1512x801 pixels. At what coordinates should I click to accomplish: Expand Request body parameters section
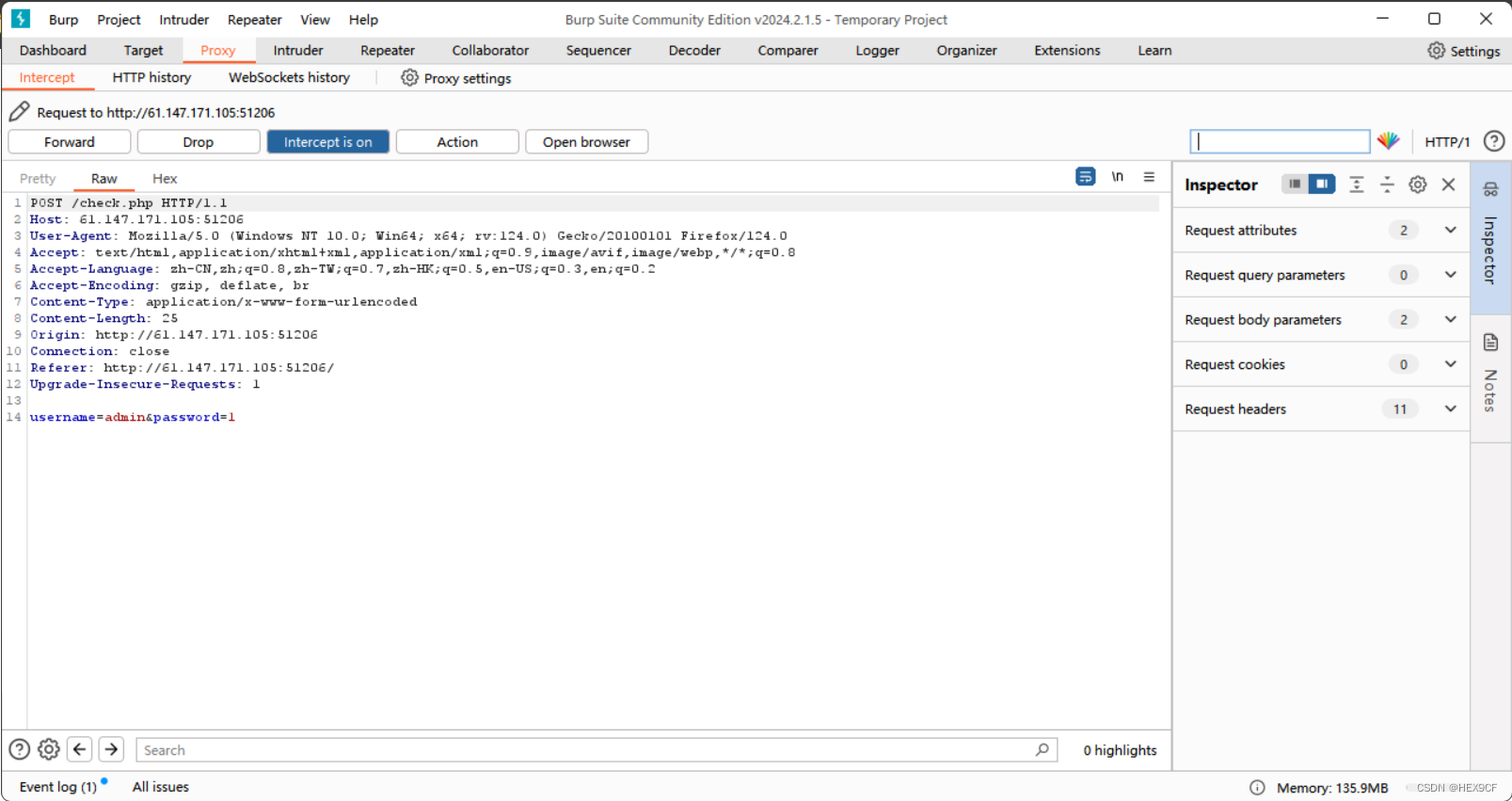(x=1450, y=319)
